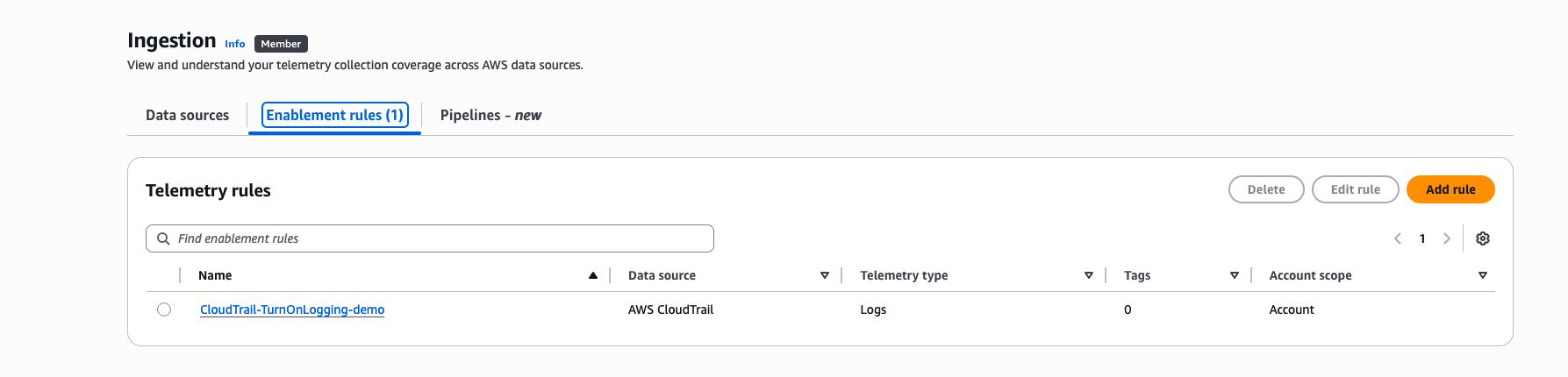Image resolution: width=1568 pixels, height=377 pixels.
Task: Sort by Telemetry type column arrow
Action: click(1089, 275)
